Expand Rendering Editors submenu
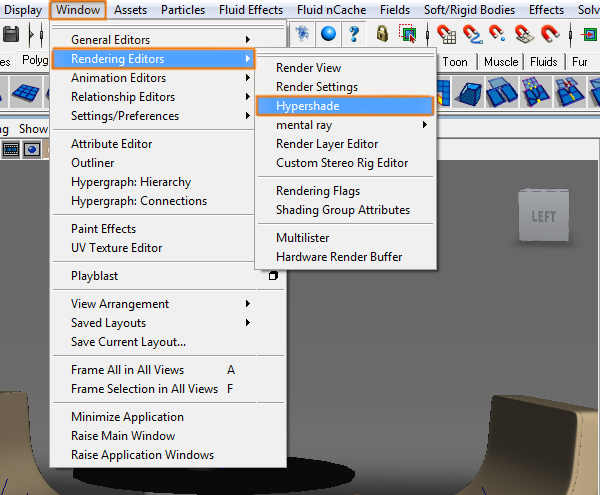This screenshot has width=600, height=495. tap(153, 59)
